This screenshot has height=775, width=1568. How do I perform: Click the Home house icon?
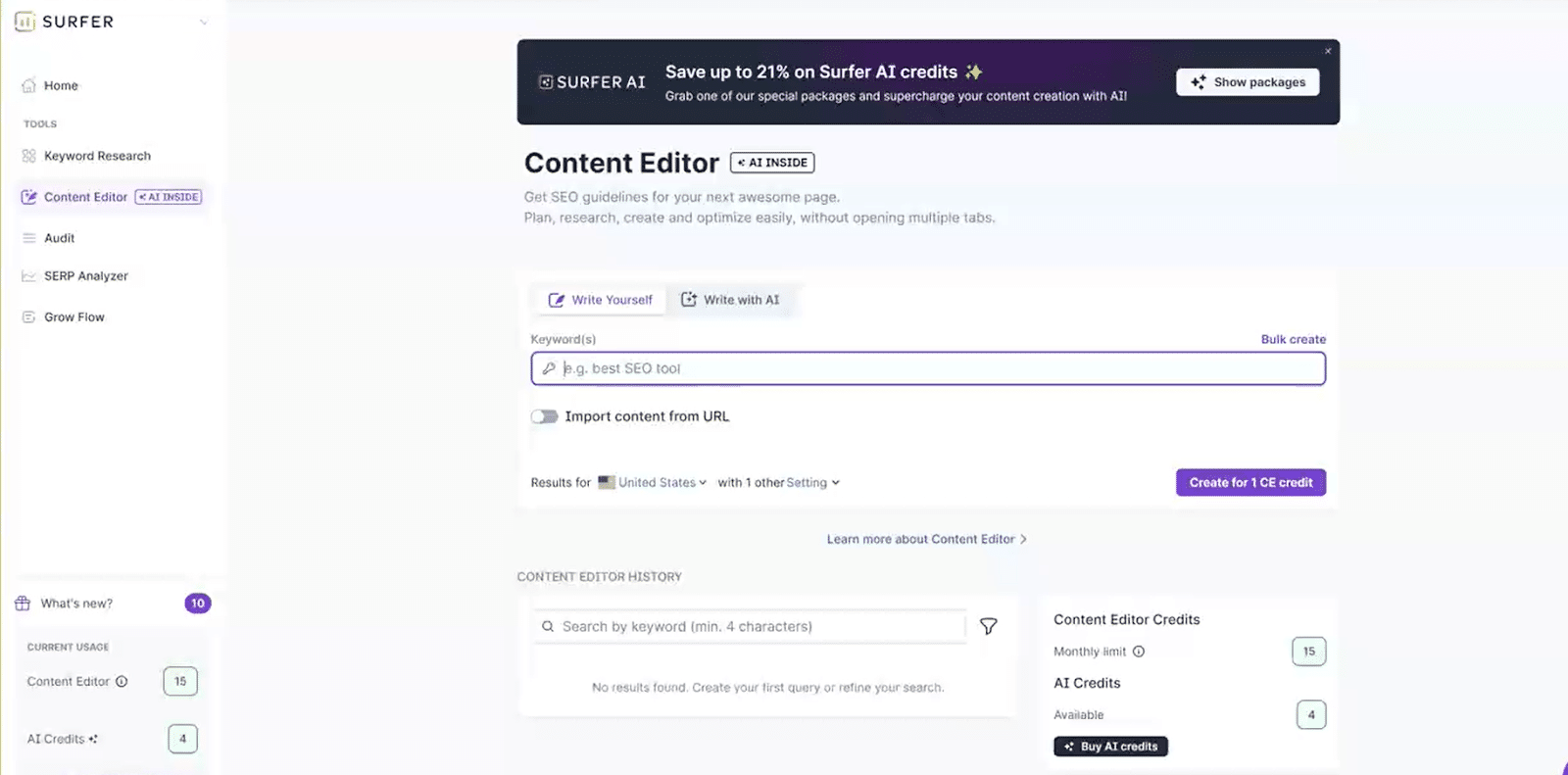click(x=28, y=85)
